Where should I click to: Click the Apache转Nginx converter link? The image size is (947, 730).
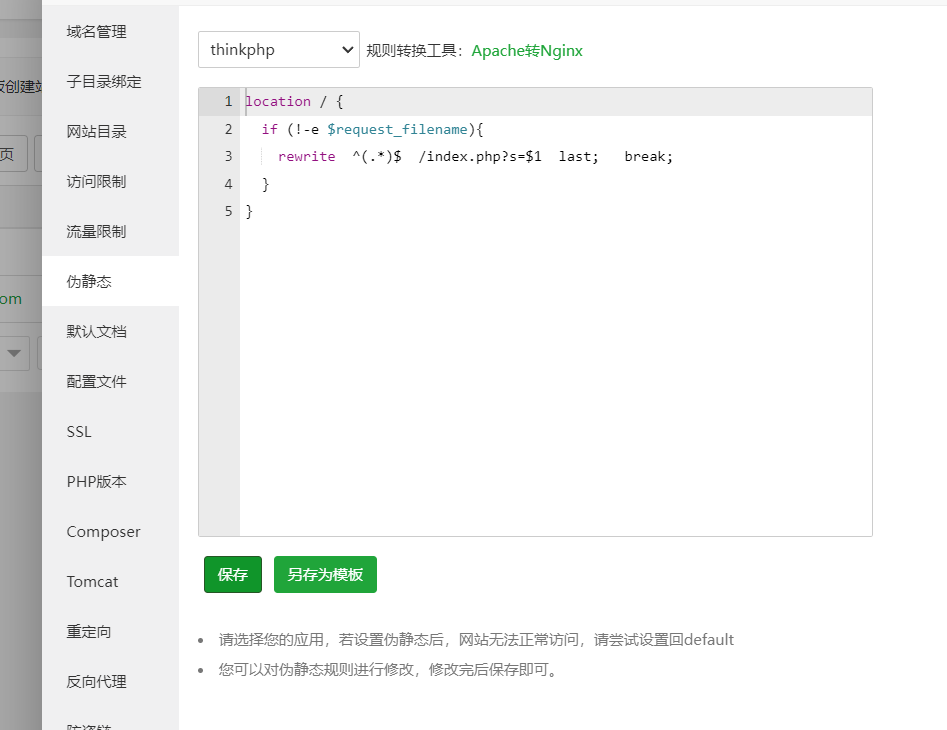pos(527,51)
